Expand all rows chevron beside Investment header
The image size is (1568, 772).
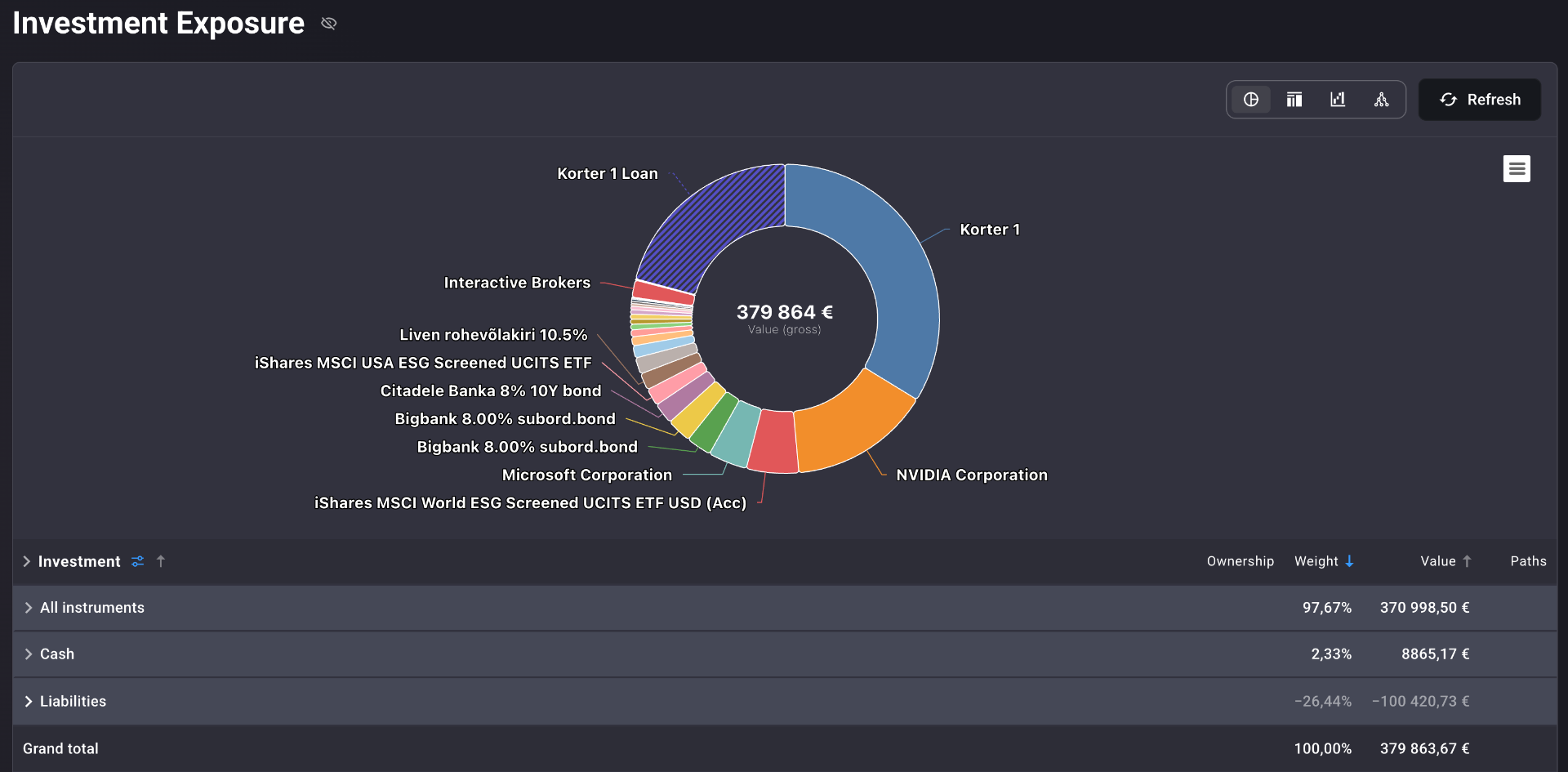click(x=27, y=561)
